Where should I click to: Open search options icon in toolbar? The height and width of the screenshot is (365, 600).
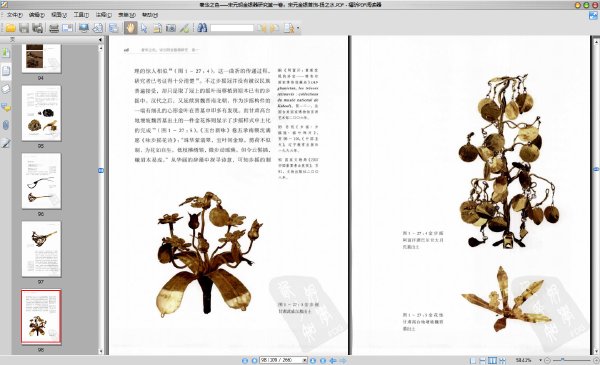click(289, 28)
